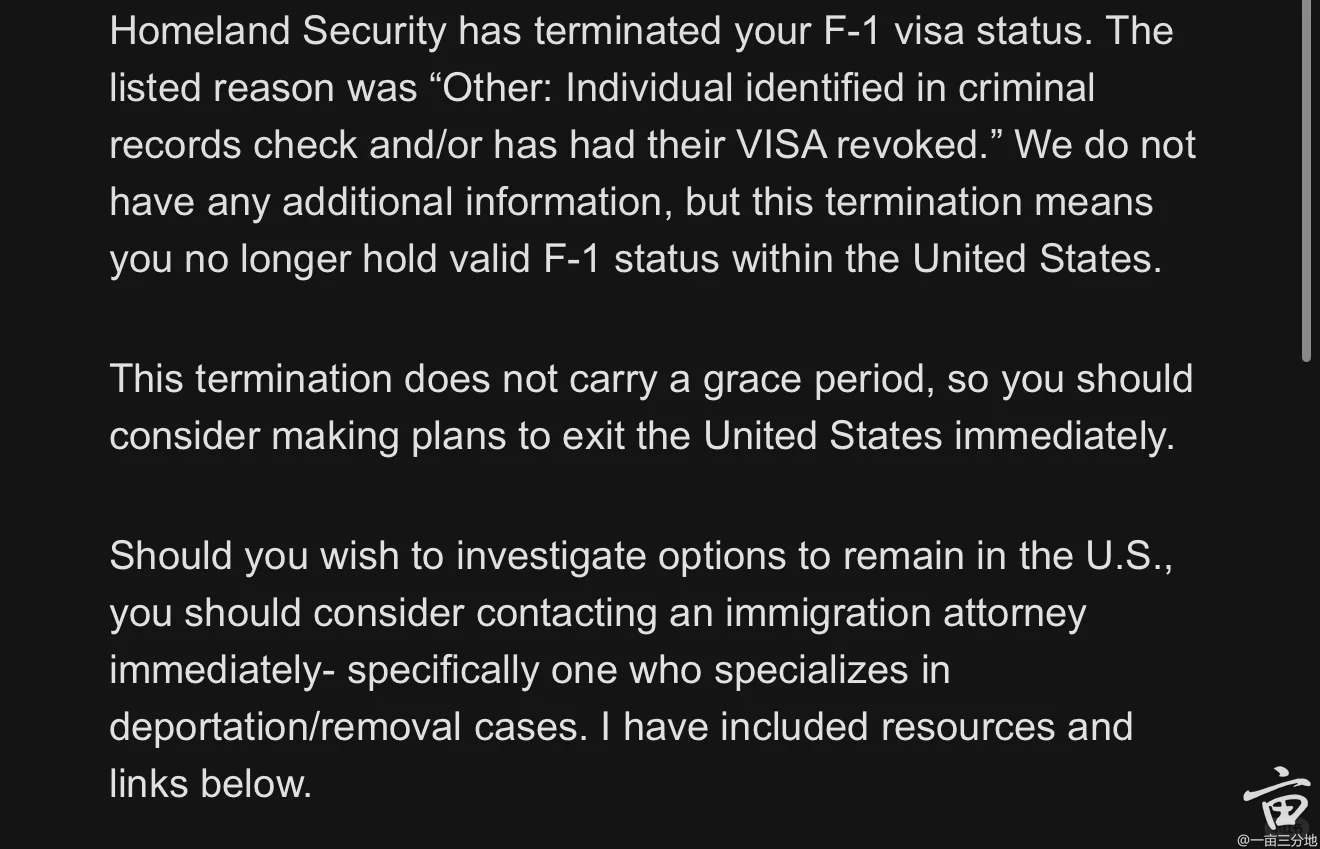Click the @一亩三分地 watermark text
The image size is (1320, 849).
1276,840
